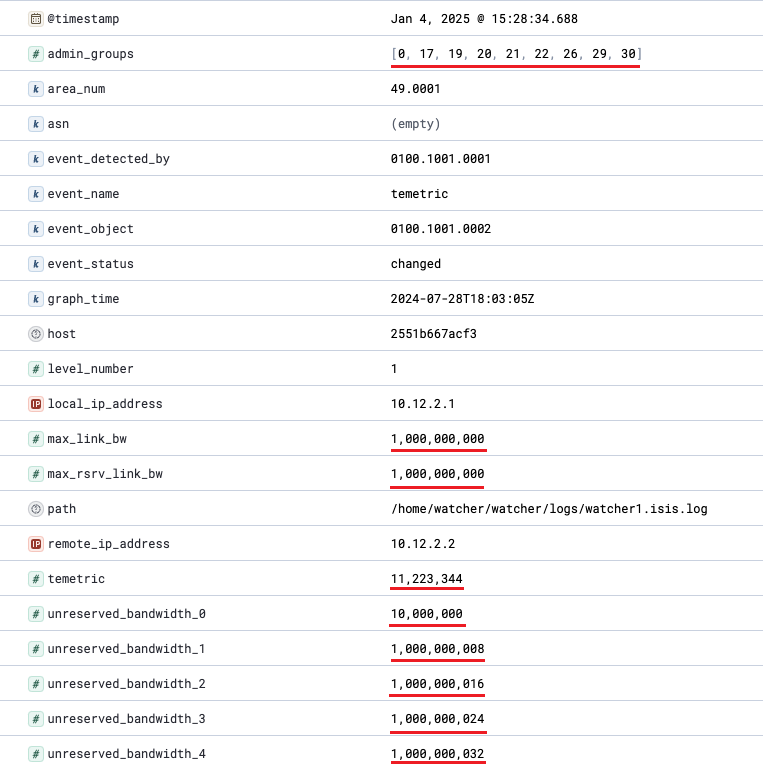Click the keyword icon for event_name

tap(36, 194)
